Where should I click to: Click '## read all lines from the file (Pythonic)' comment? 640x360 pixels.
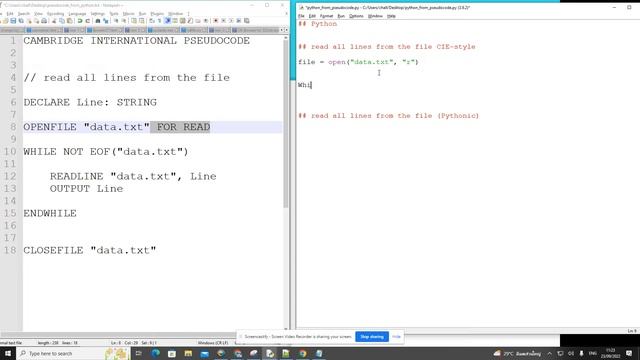pyautogui.click(x=388, y=116)
